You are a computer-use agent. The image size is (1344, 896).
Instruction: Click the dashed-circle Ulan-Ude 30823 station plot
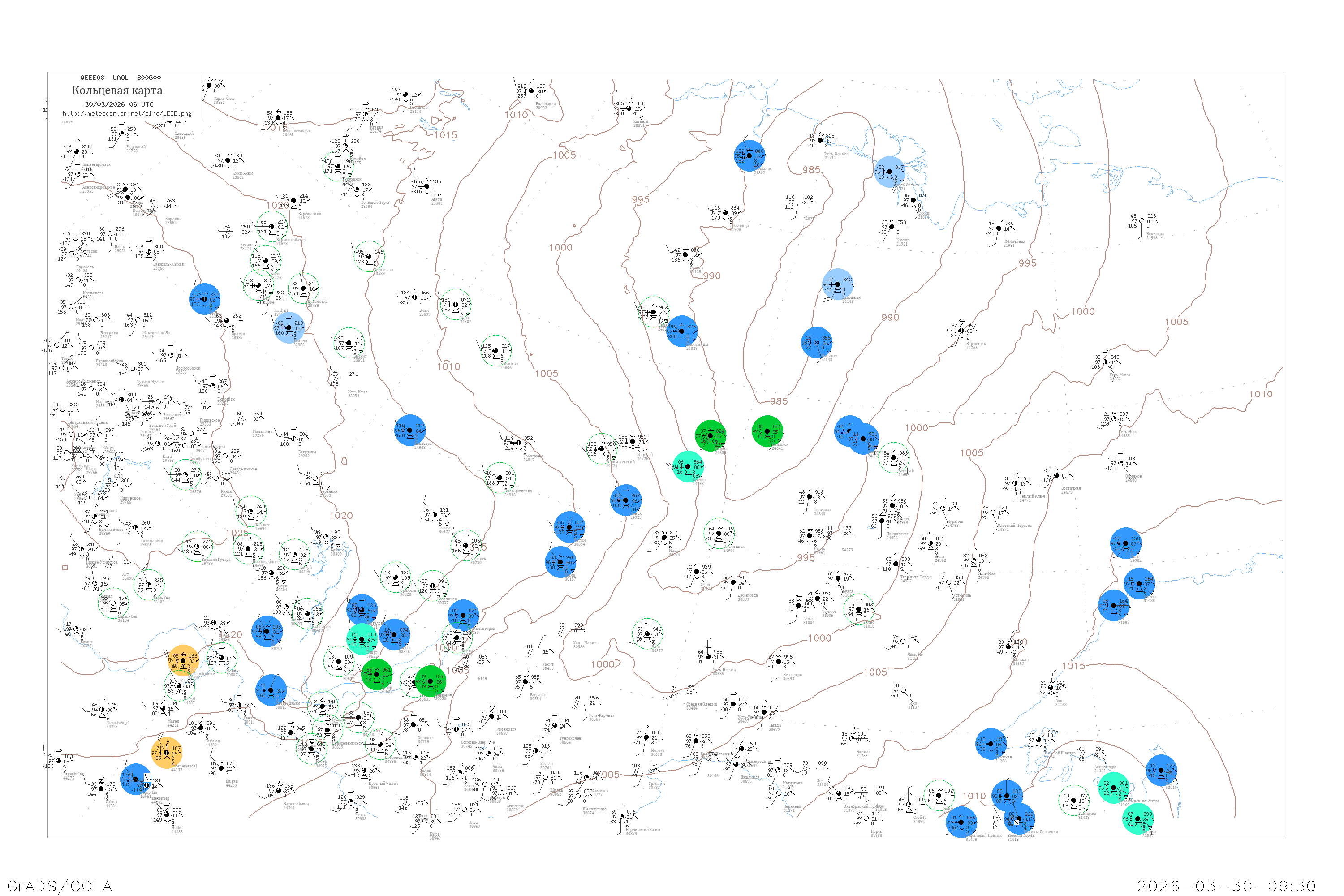[358, 718]
